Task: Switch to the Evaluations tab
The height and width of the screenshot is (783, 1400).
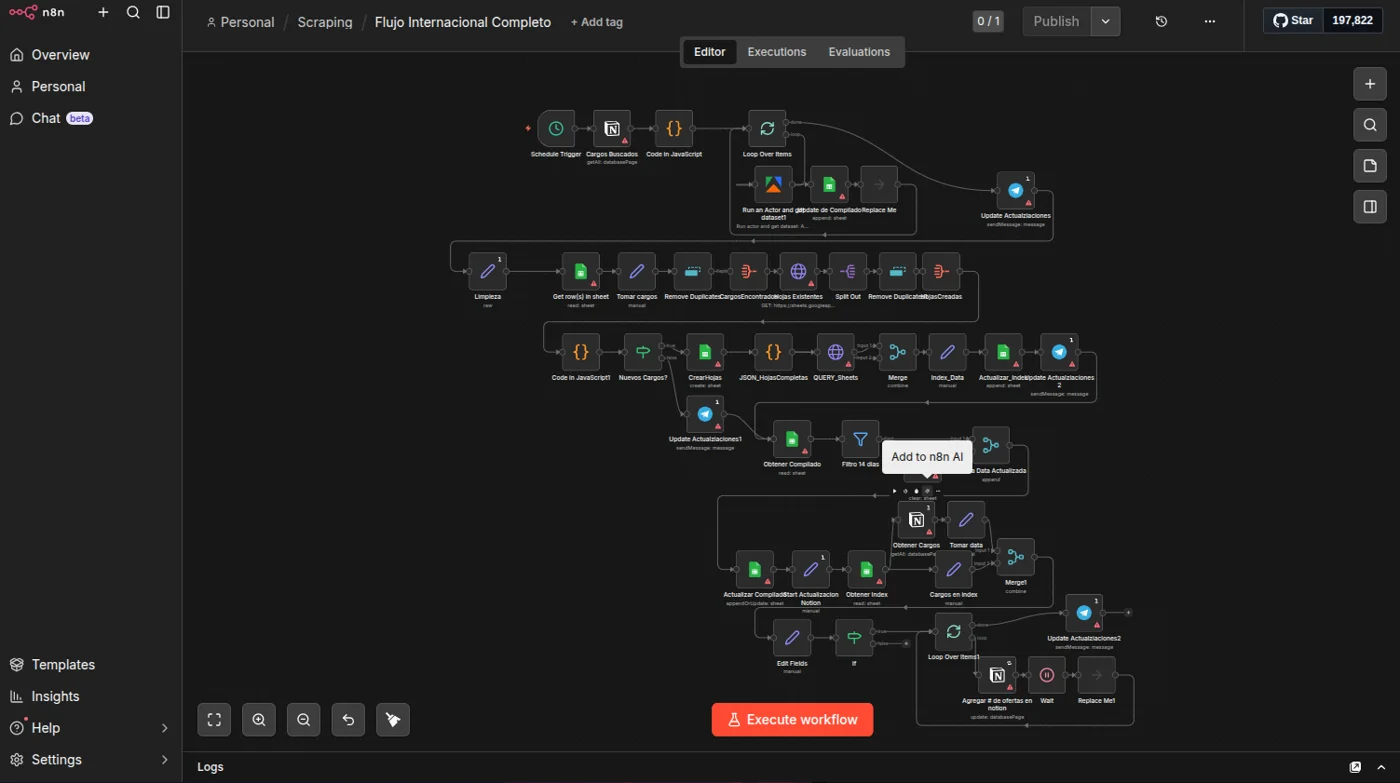Action: [x=859, y=52]
